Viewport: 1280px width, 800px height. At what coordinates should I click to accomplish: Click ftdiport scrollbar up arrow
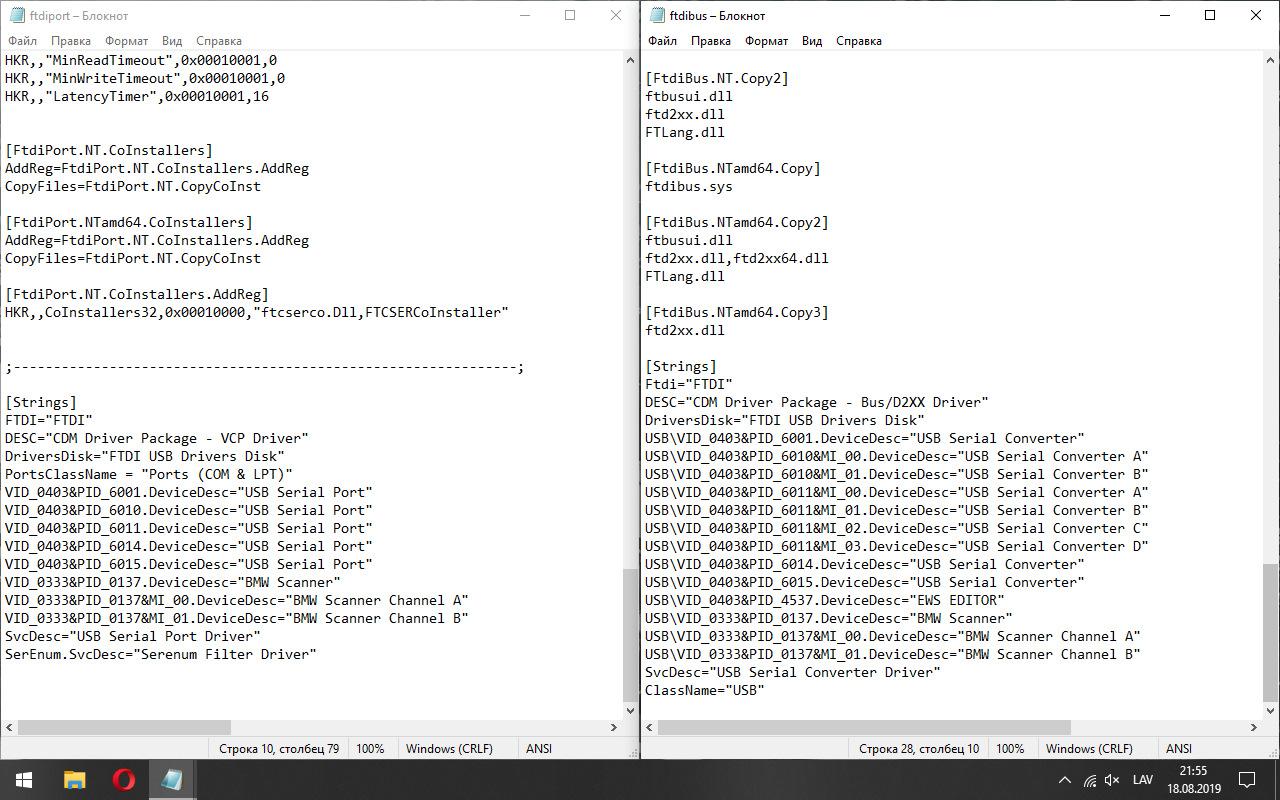[x=630, y=59]
